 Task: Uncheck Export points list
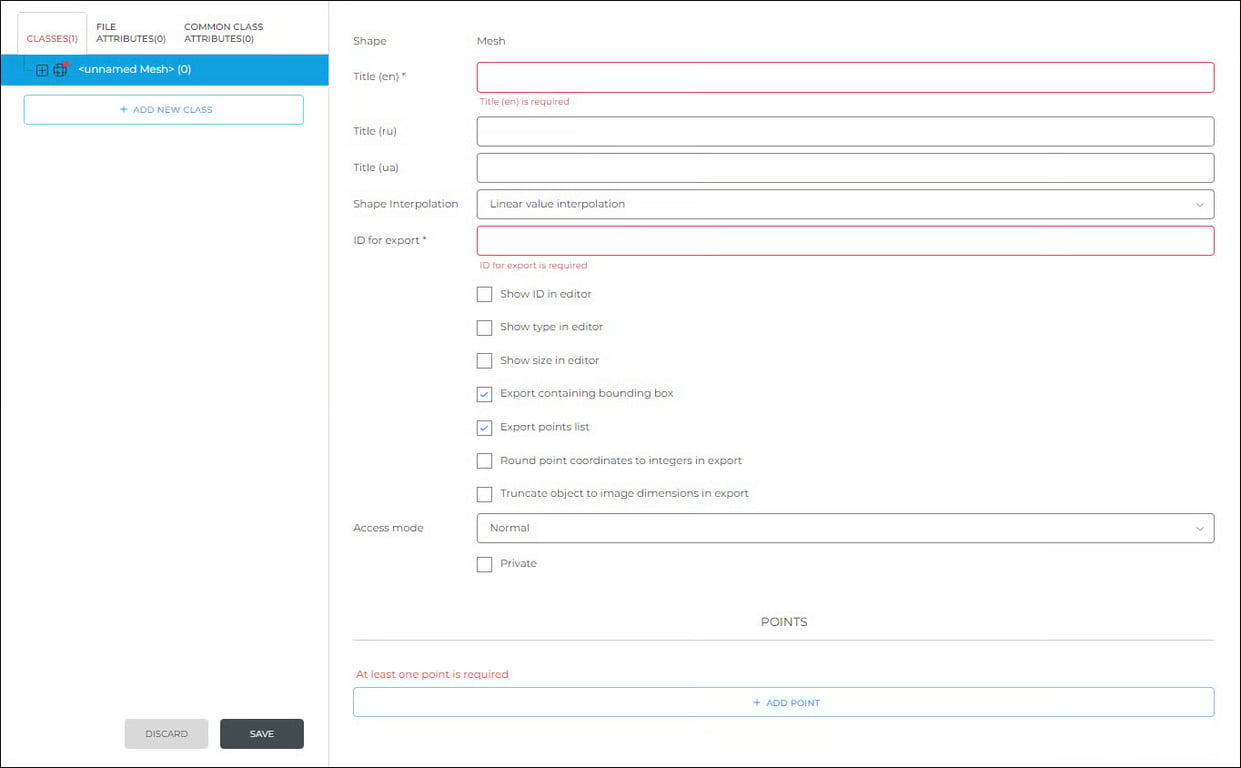pyautogui.click(x=485, y=427)
